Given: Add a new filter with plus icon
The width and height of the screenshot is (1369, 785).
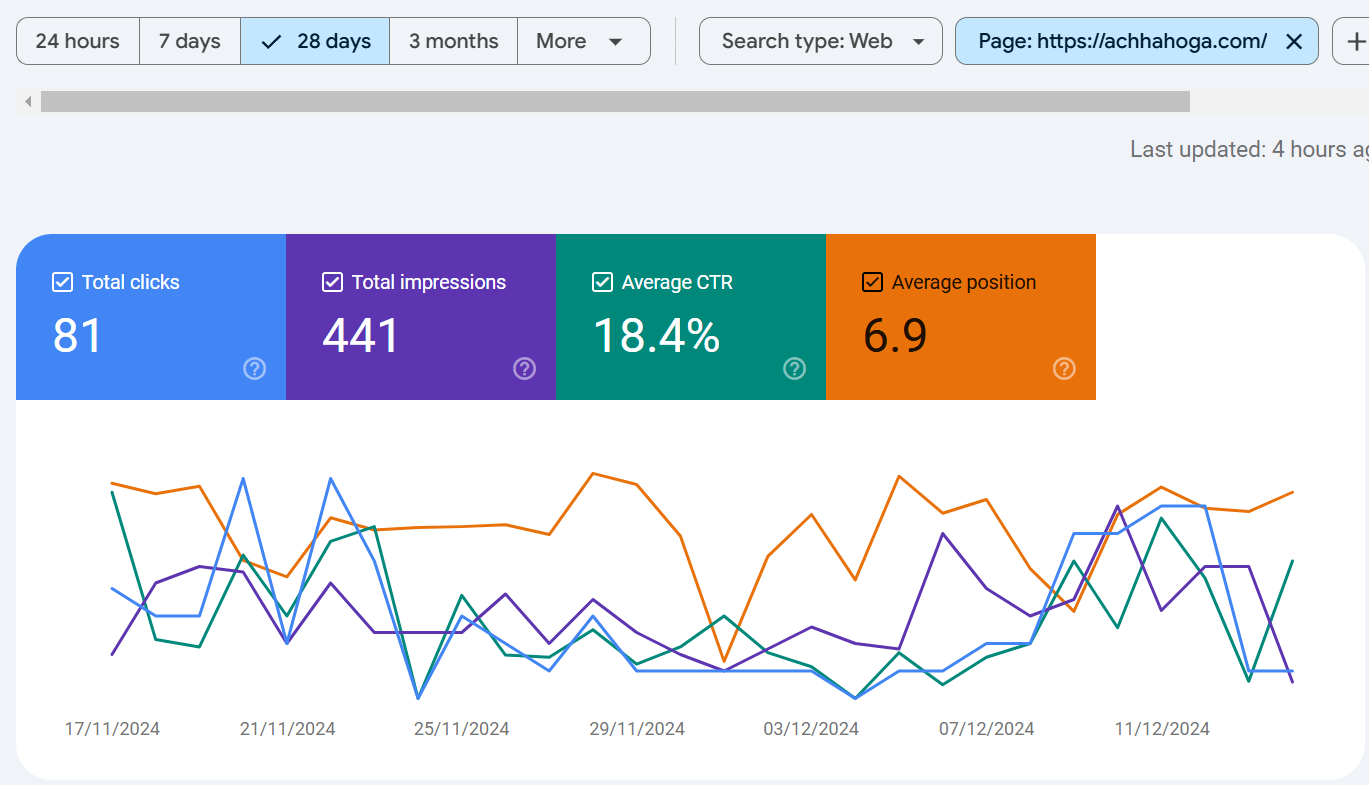Looking at the screenshot, I should [x=1355, y=41].
